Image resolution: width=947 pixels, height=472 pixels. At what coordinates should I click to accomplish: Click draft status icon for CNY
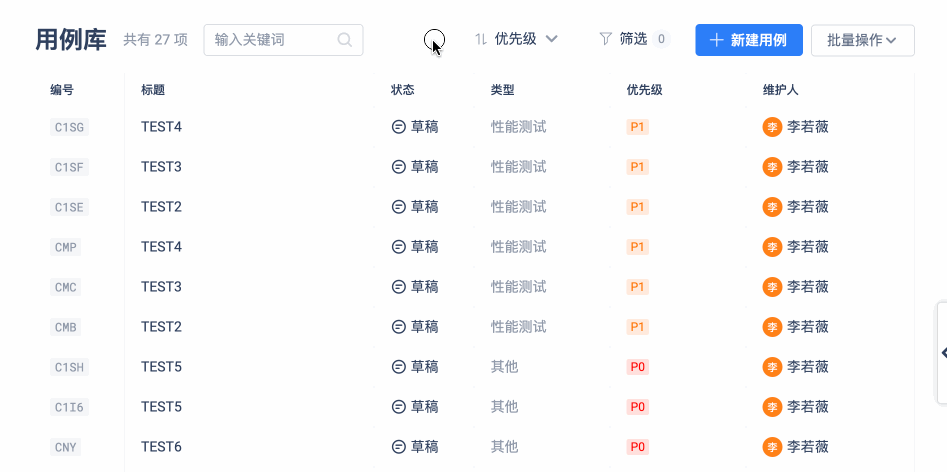398,447
